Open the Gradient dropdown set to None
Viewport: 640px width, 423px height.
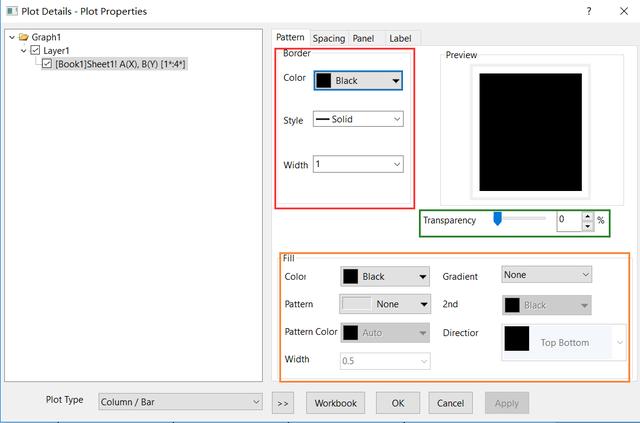tap(547, 275)
